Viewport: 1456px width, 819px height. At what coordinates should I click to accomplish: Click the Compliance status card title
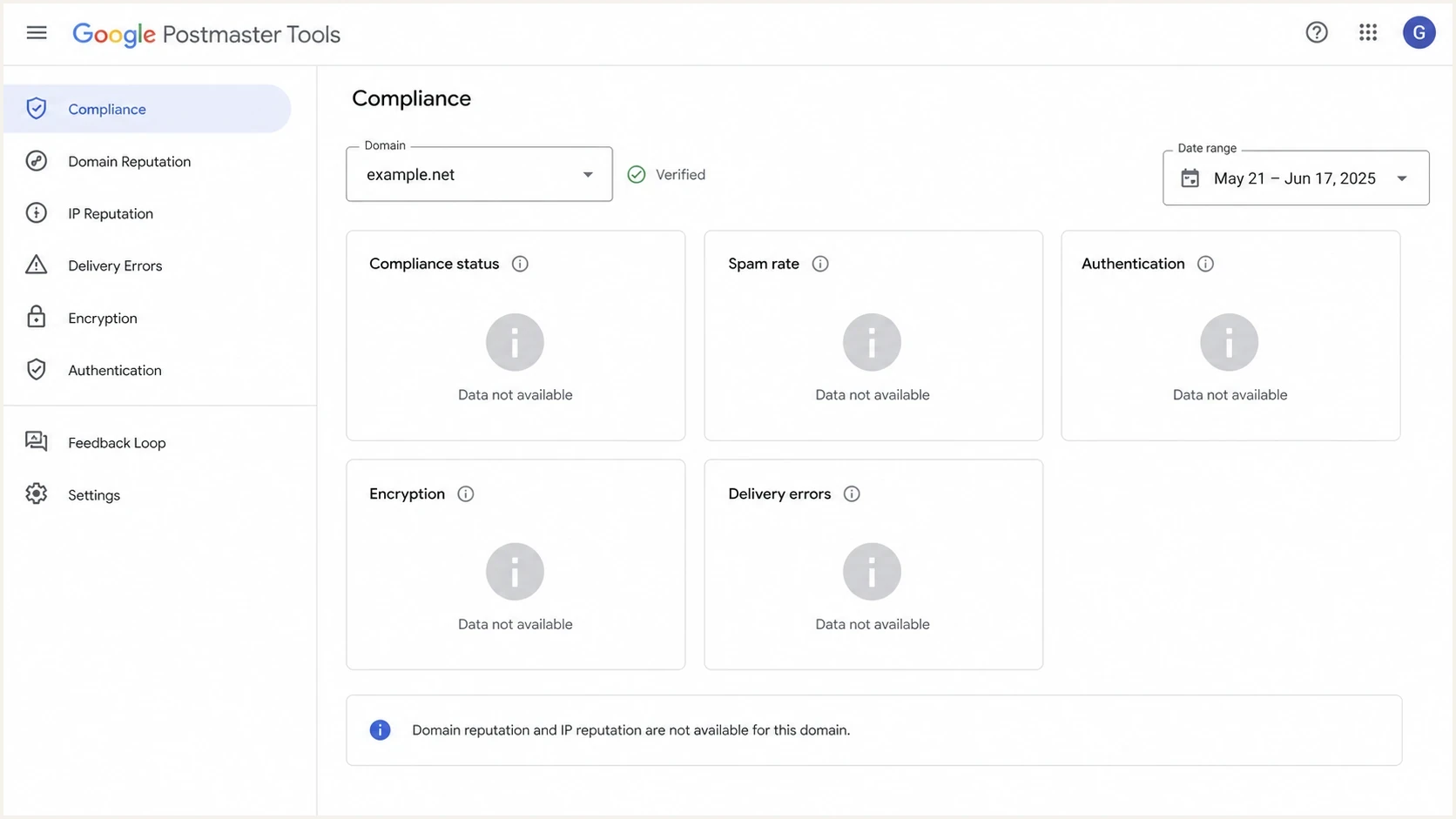tap(434, 264)
